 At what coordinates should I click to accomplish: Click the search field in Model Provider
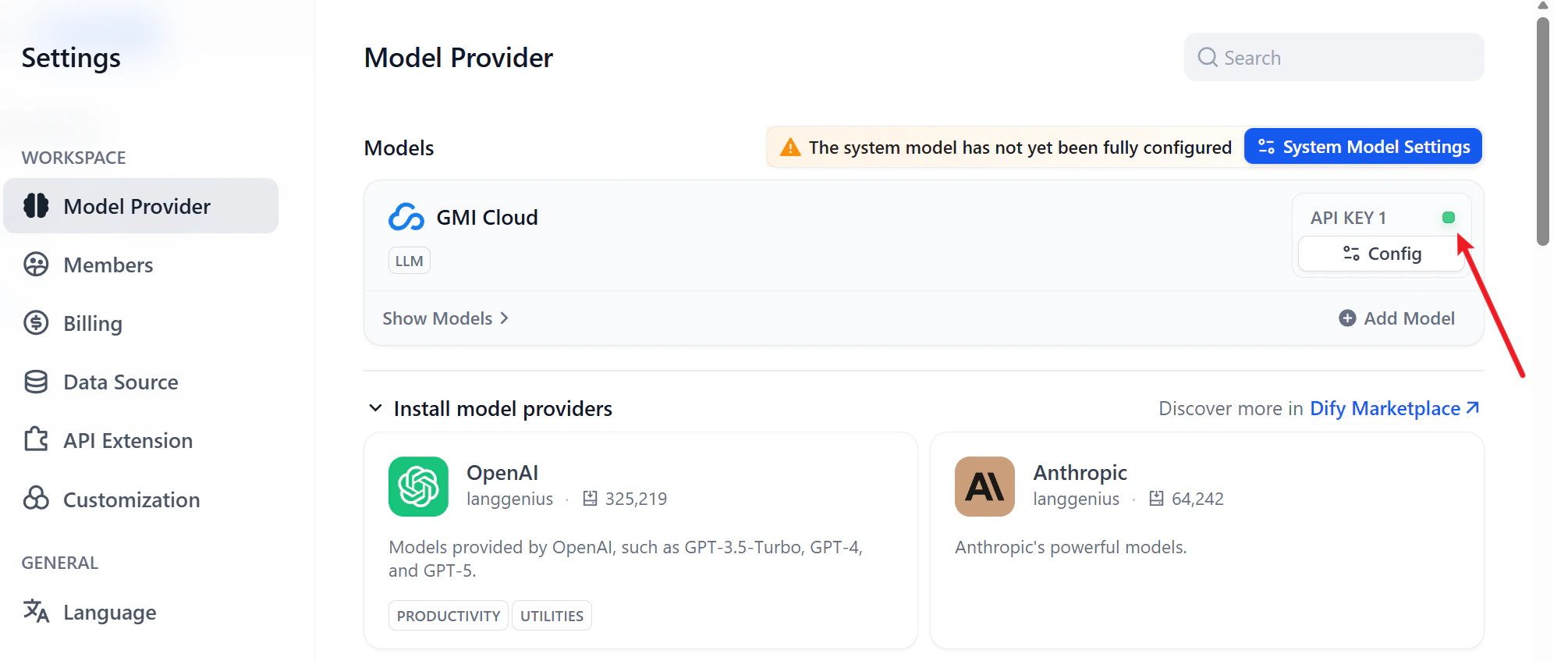coord(1334,57)
